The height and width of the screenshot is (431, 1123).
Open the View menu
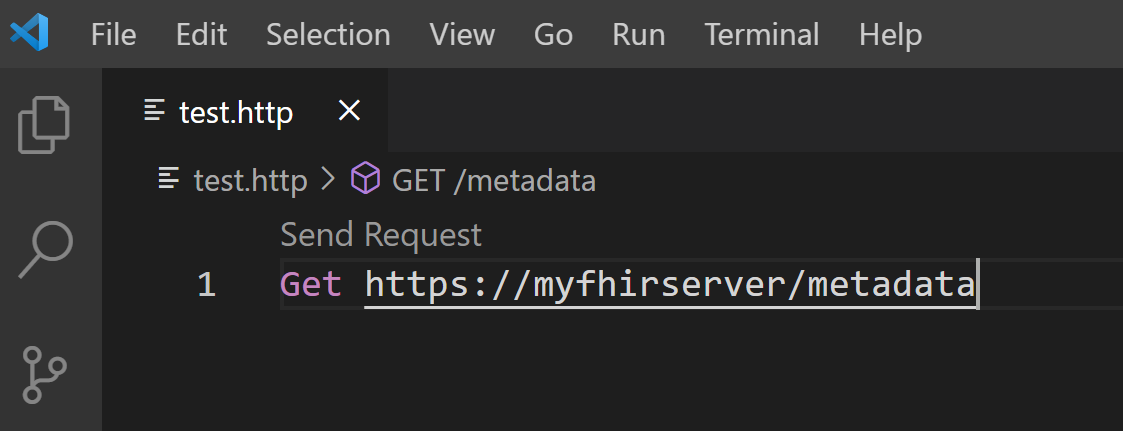click(462, 34)
